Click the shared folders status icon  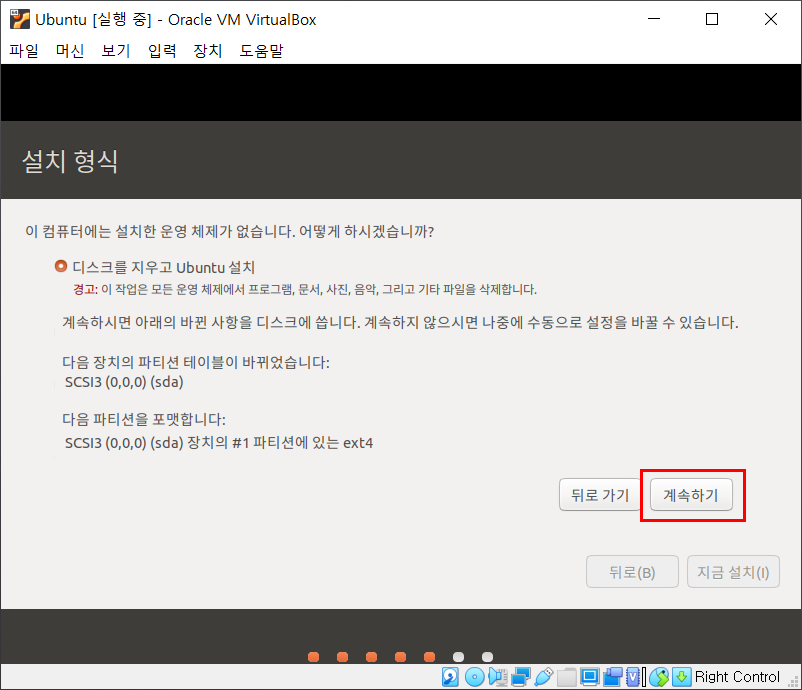tap(567, 677)
